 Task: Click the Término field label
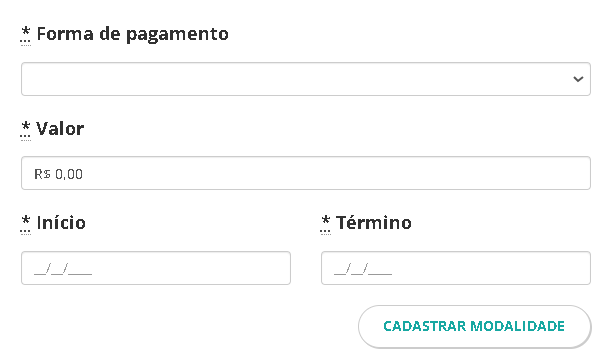tap(373, 223)
